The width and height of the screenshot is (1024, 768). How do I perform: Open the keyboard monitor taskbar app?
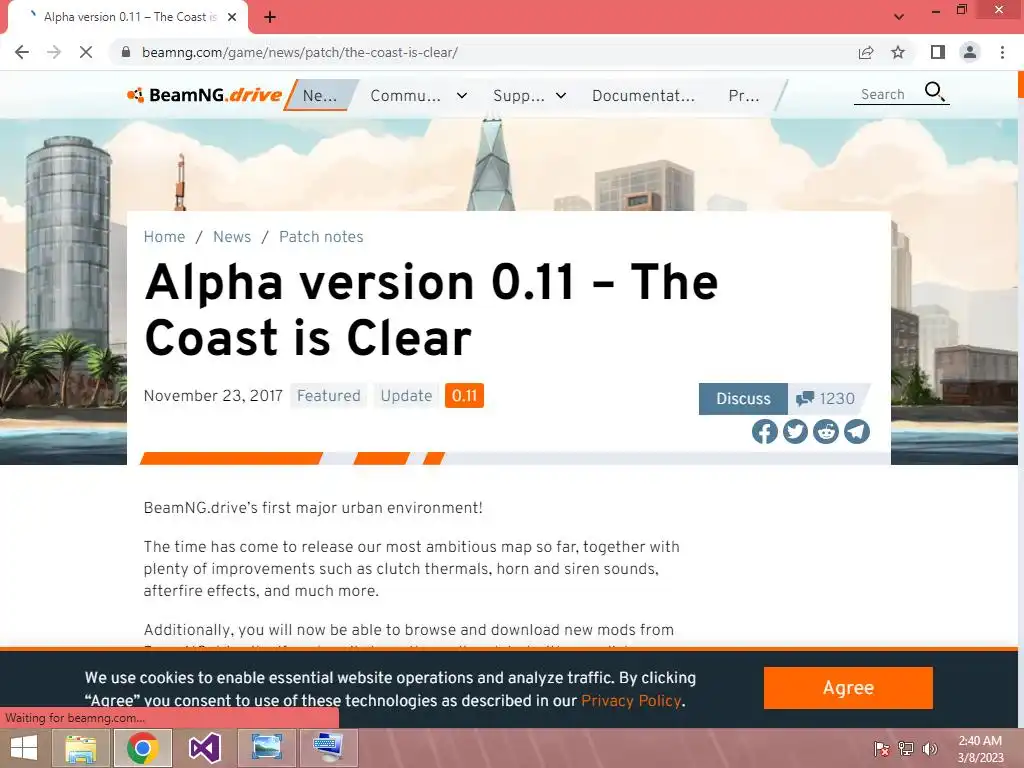[328, 748]
